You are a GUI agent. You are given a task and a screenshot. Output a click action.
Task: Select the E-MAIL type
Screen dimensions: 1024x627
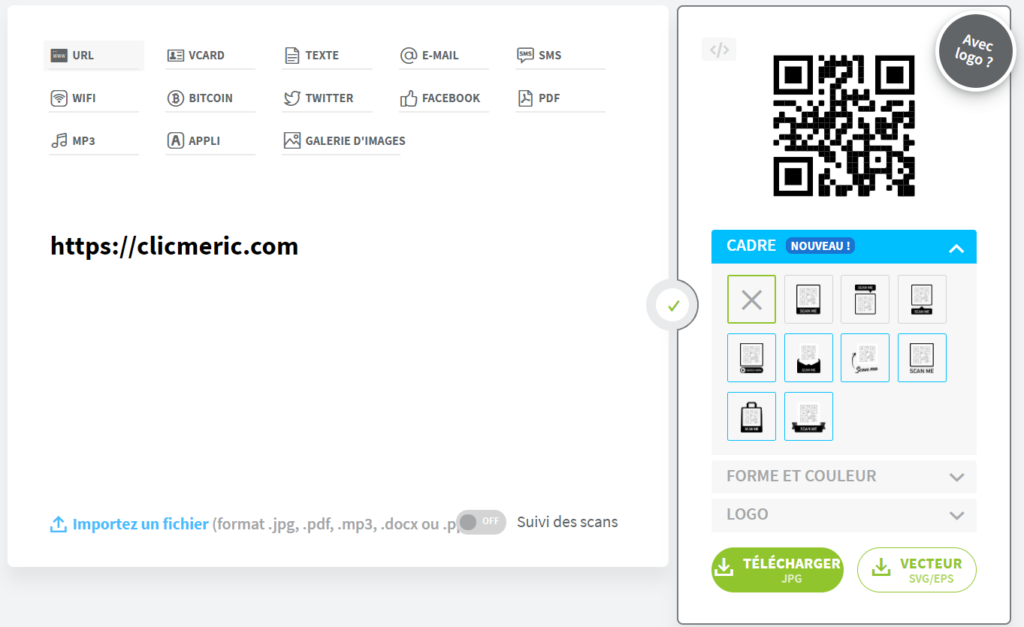coord(443,56)
